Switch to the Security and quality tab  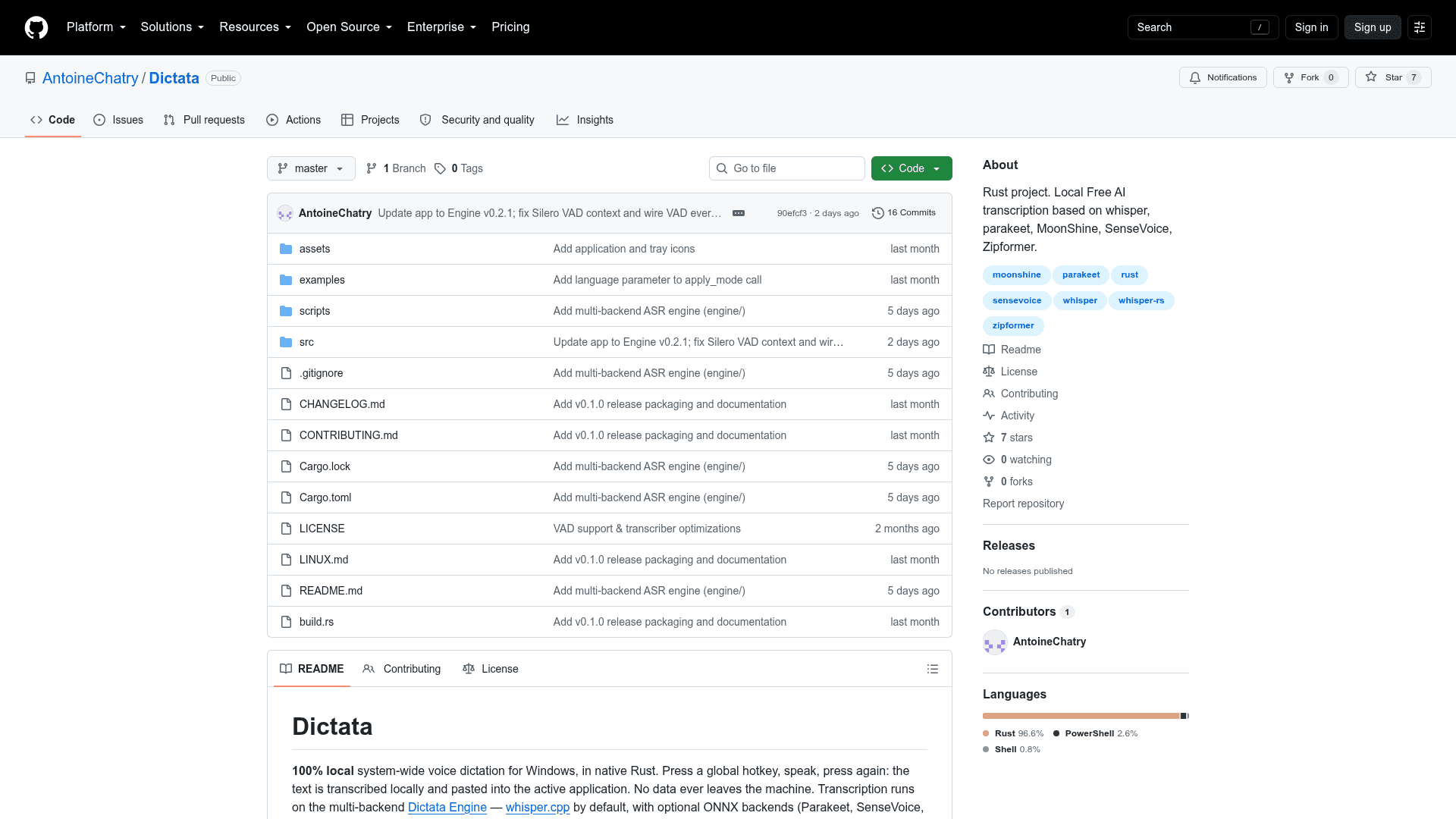click(477, 120)
